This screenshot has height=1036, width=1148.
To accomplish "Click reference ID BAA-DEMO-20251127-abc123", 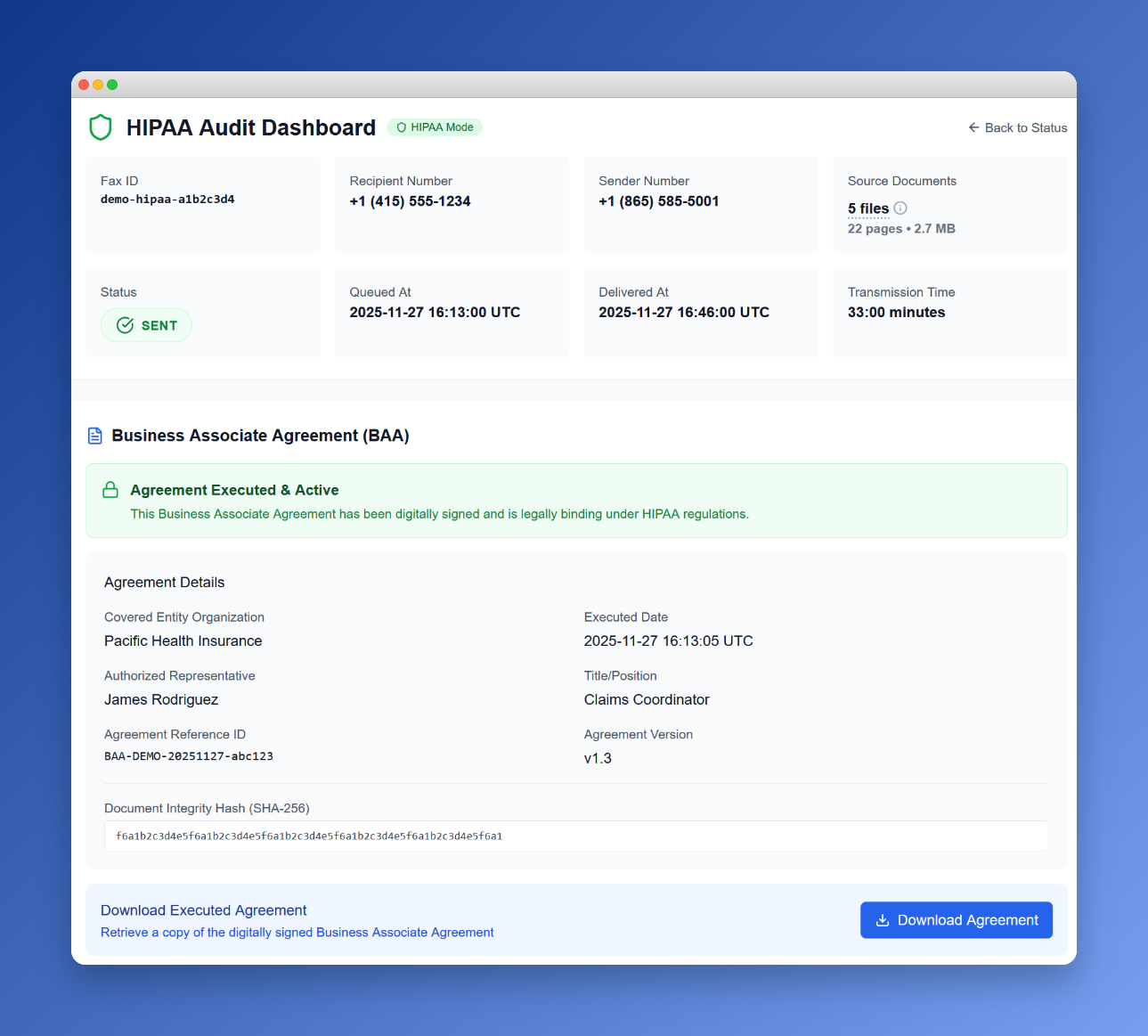I will tap(189, 756).
